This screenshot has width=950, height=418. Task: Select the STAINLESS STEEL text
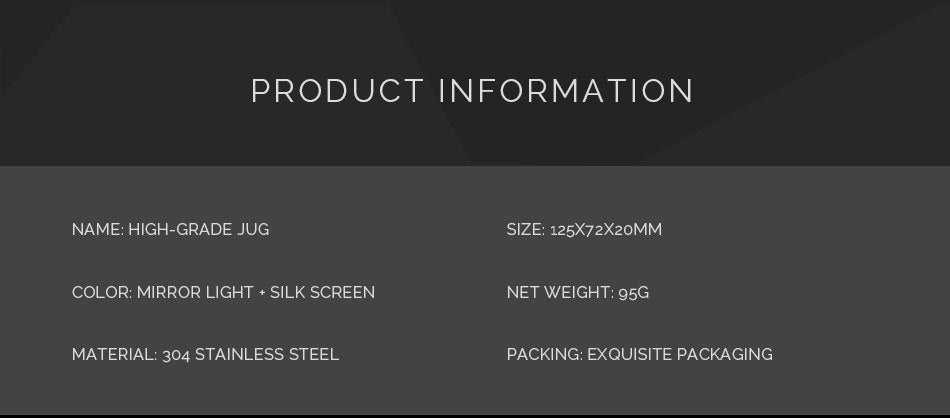(267, 355)
